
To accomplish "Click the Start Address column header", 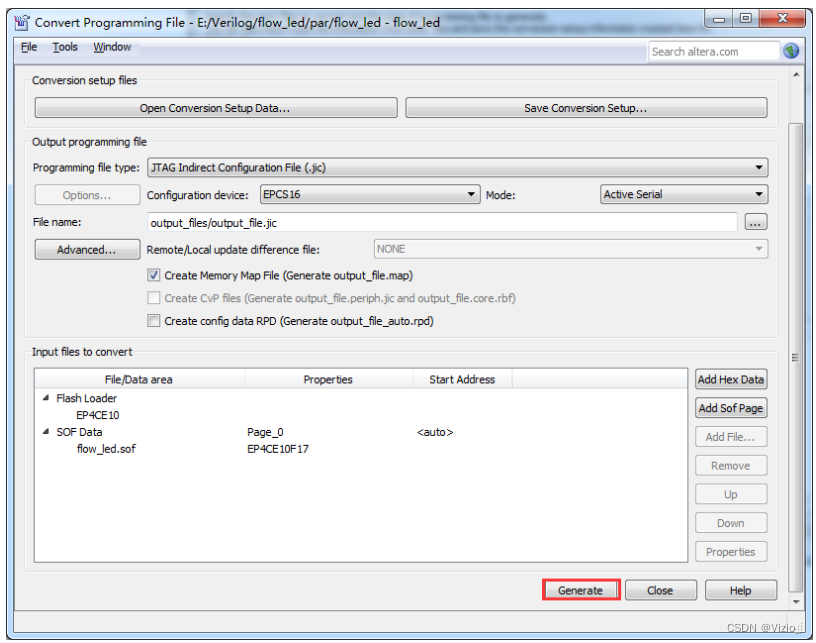I will pyautogui.click(x=462, y=379).
